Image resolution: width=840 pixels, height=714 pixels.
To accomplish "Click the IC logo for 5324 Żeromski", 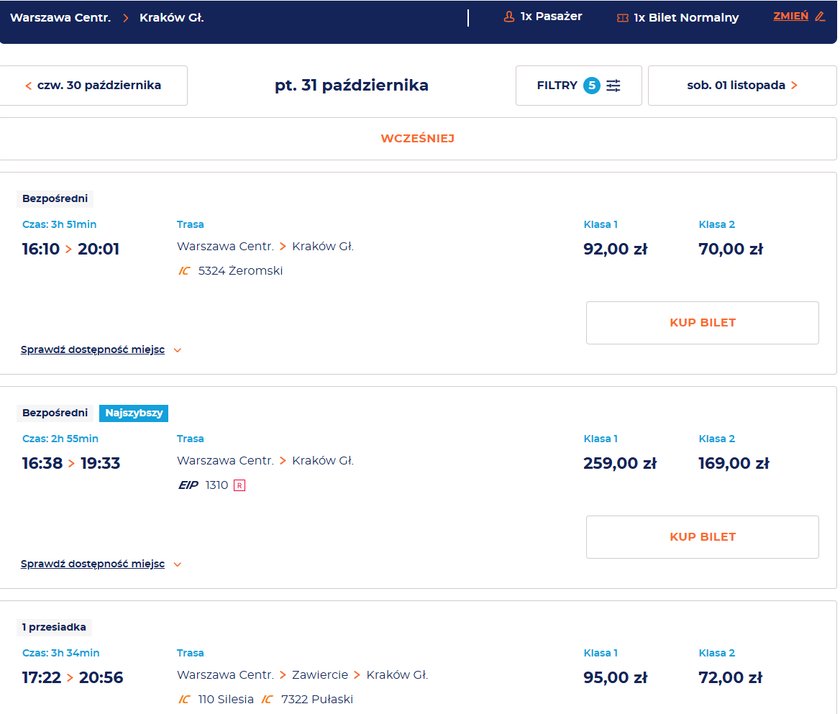I will tap(184, 271).
